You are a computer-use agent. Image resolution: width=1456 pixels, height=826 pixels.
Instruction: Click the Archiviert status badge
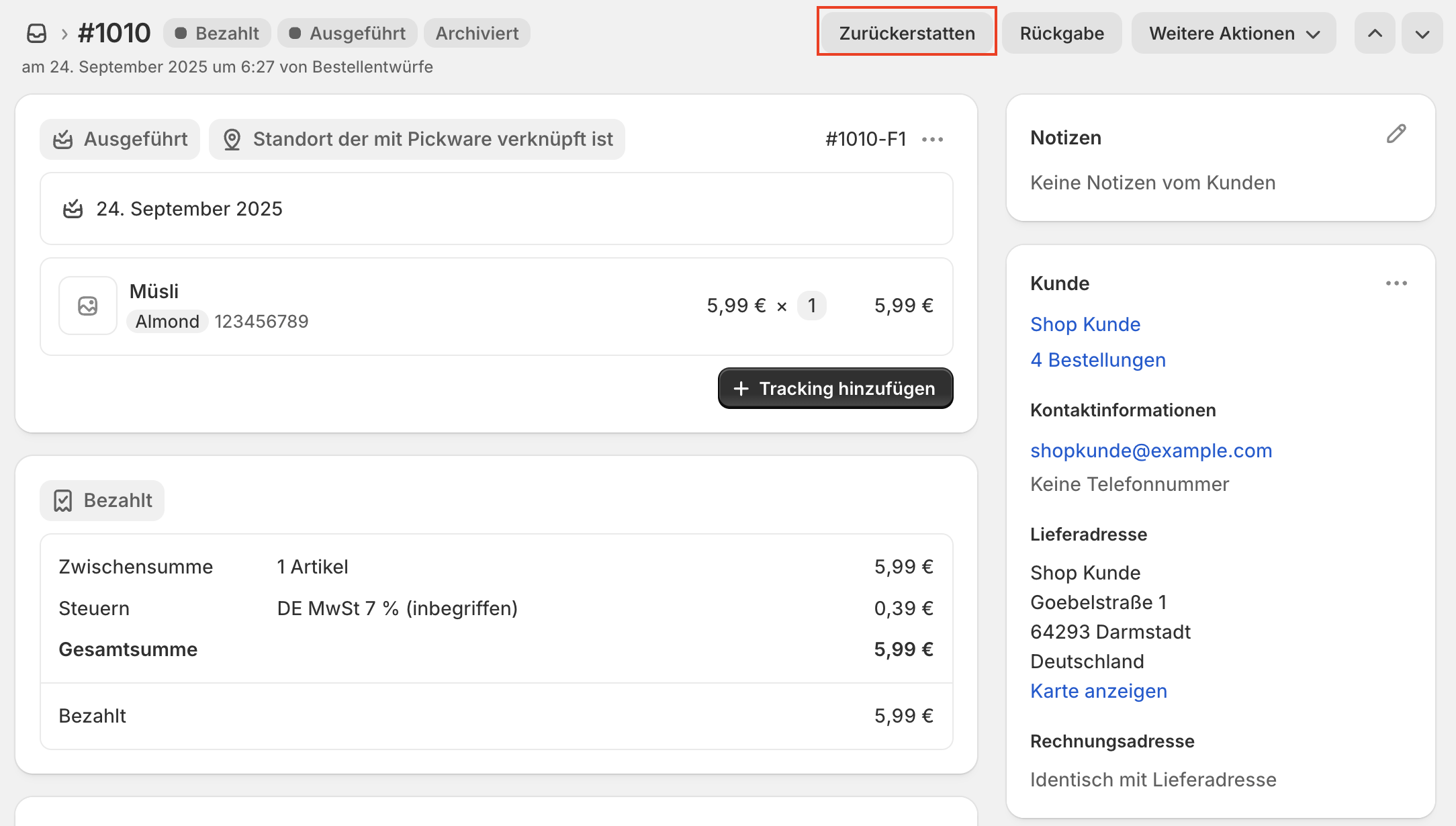coord(477,32)
